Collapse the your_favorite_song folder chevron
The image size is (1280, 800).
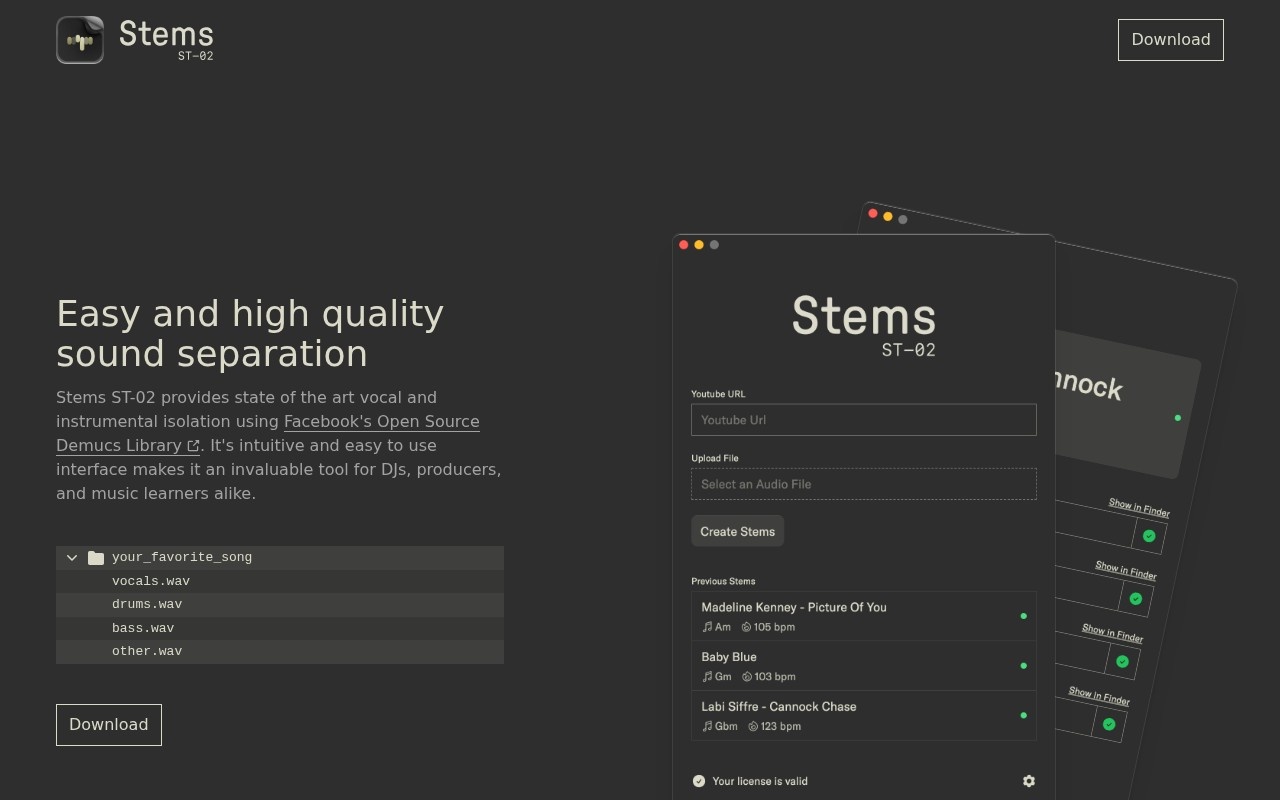click(x=72, y=558)
